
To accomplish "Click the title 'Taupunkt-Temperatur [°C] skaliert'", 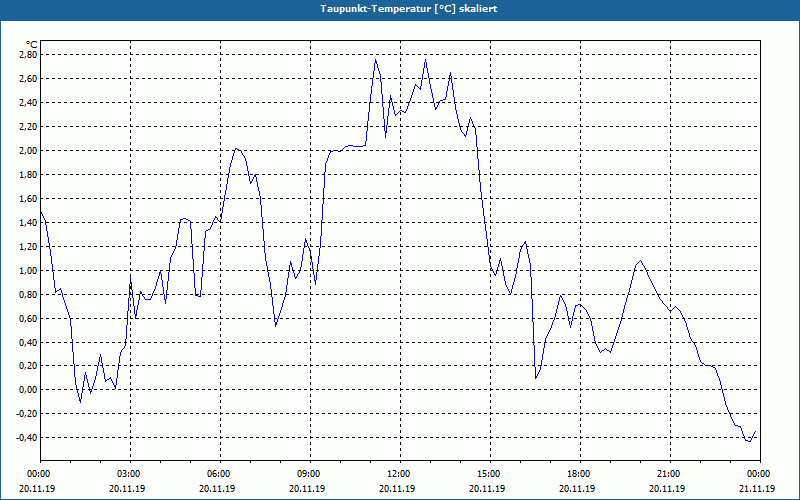I will (x=409, y=9).
